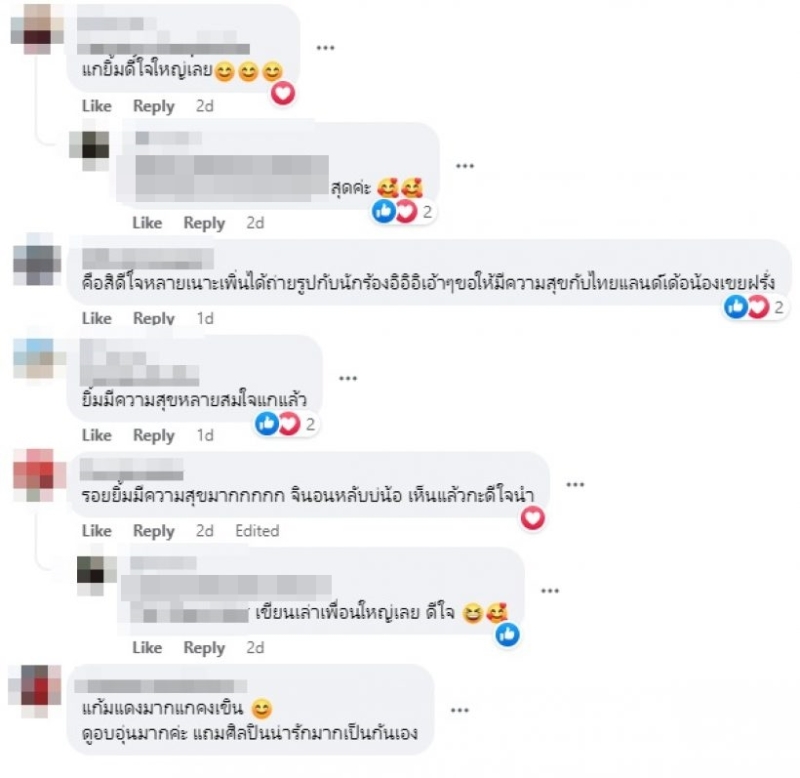Open options menu for the first top comment
The width and height of the screenshot is (800, 778).
pyautogui.click(x=325, y=48)
